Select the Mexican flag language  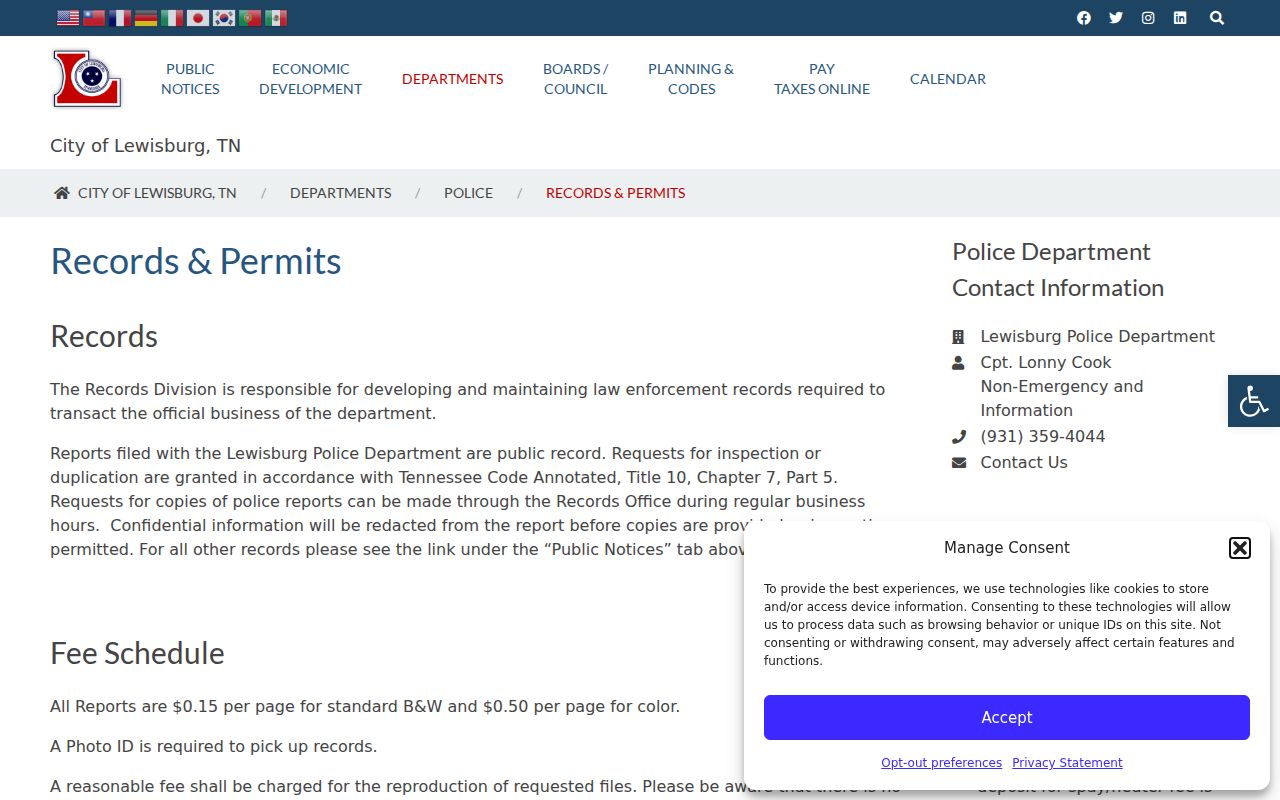[x=276, y=18]
